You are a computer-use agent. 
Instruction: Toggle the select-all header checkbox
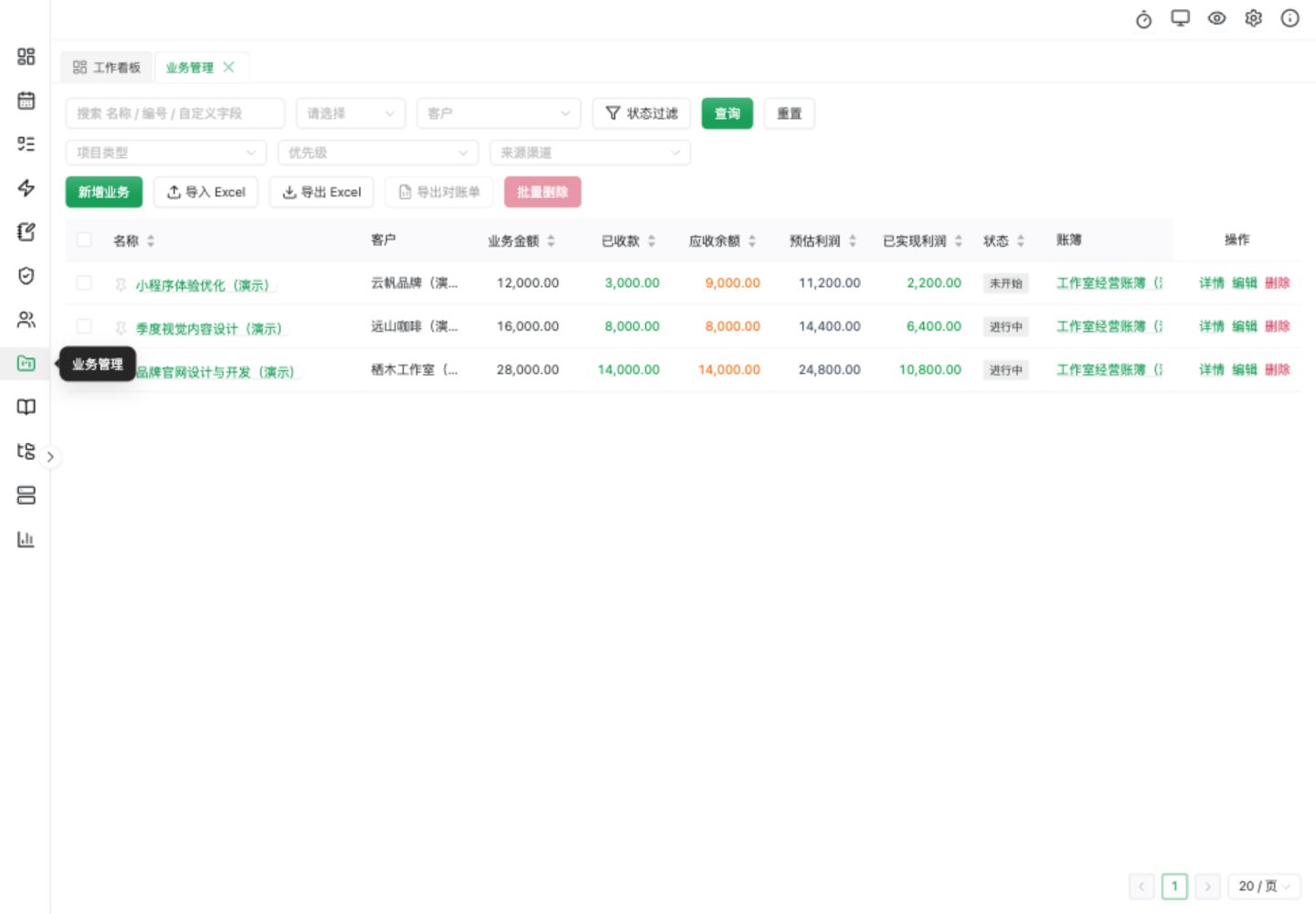(x=84, y=239)
